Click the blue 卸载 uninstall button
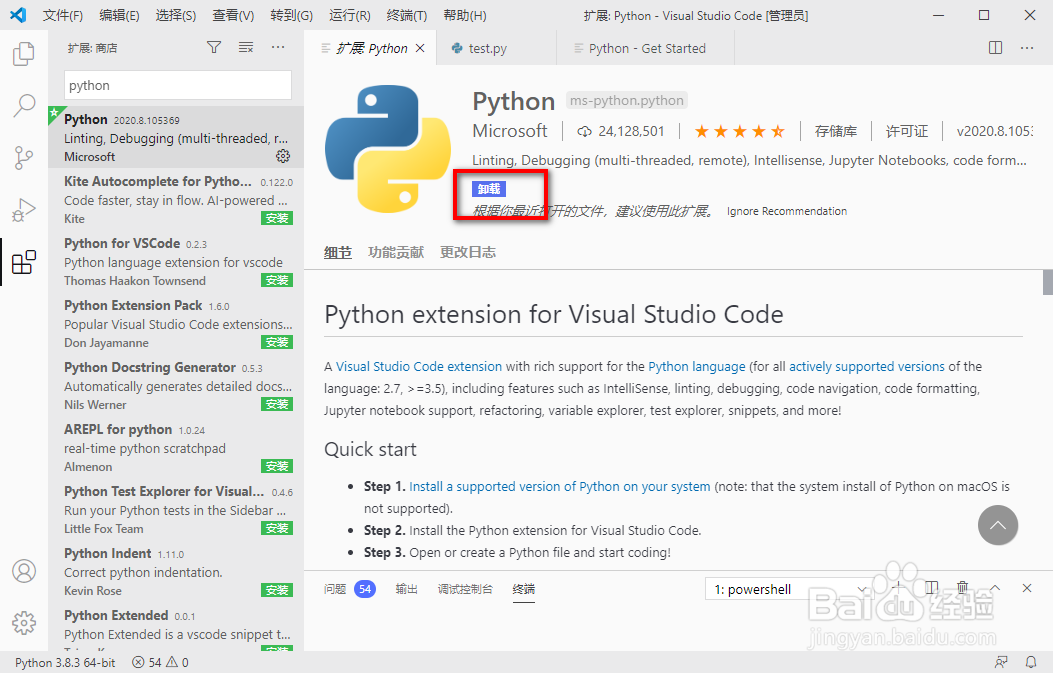The width and height of the screenshot is (1053, 673). [490, 189]
